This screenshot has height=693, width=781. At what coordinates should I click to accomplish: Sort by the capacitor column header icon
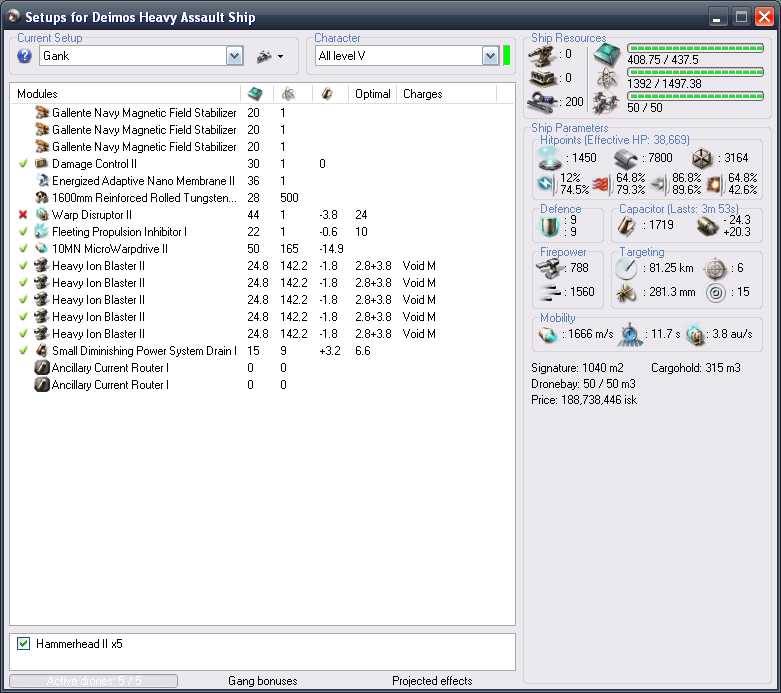pos(327,94)
